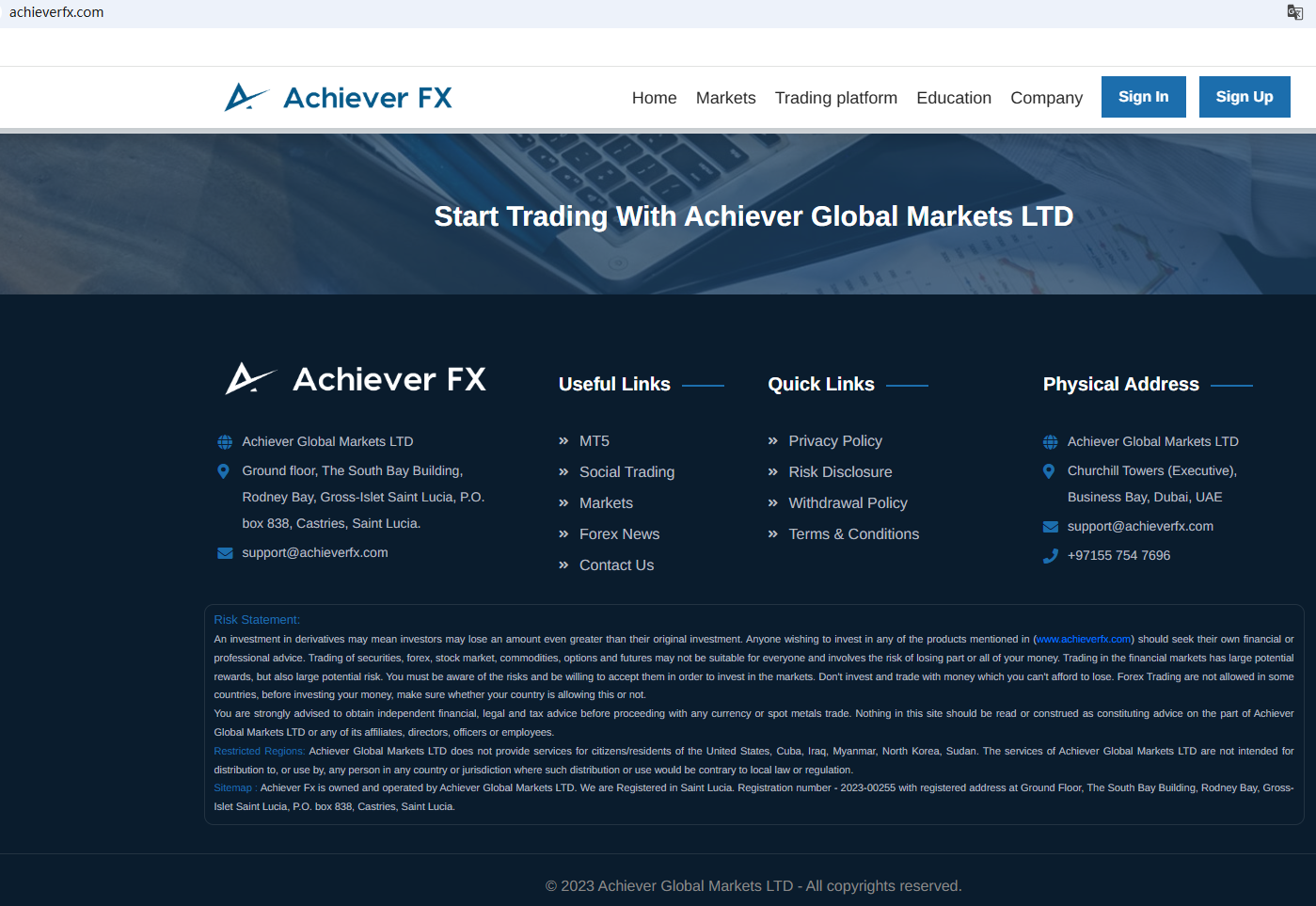The width and height of the screenshot is (1316, 906).
Task: Click the Quick Links heading
Action: point(821,384)
